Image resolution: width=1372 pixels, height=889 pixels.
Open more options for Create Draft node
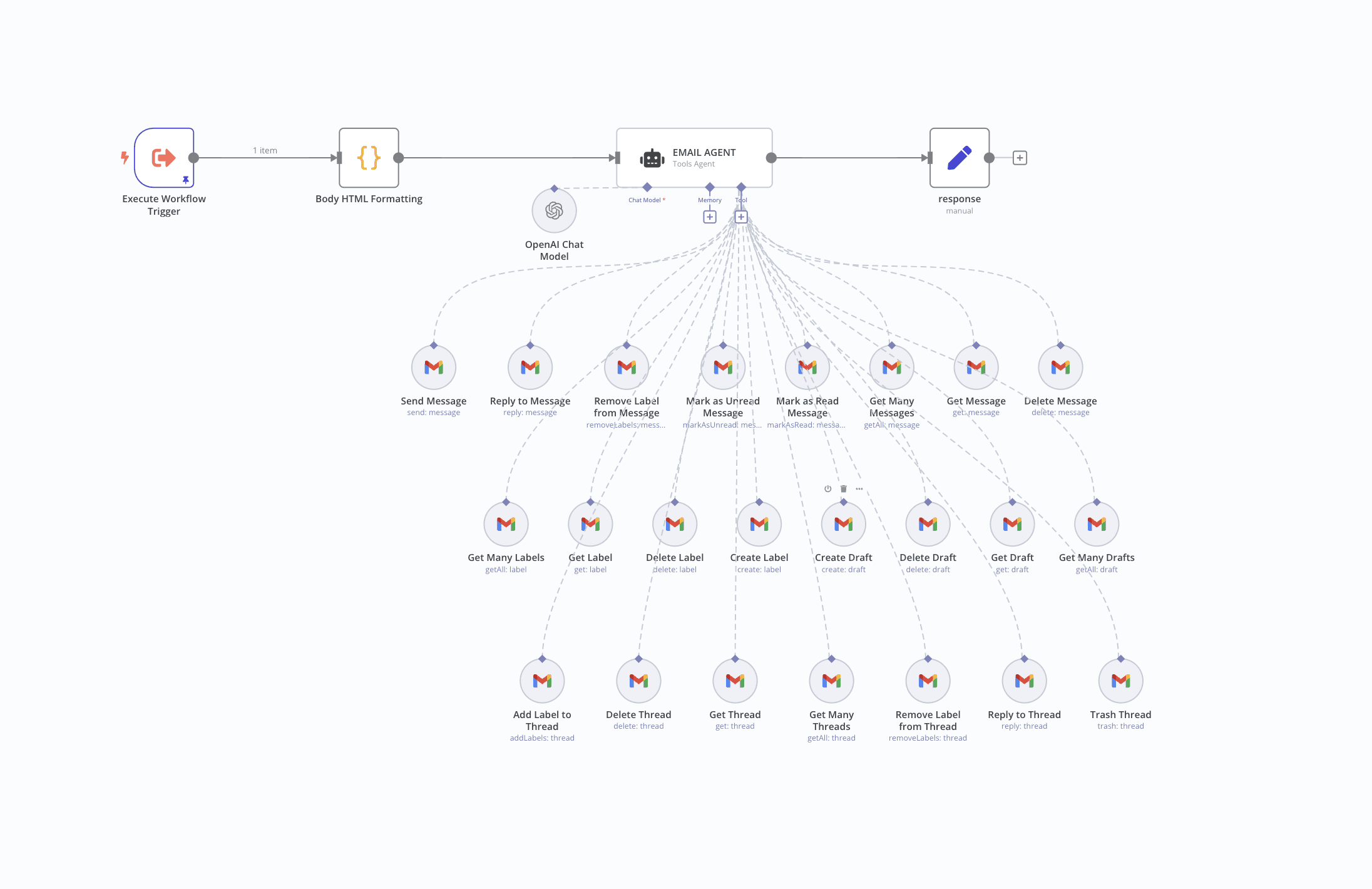[x=859, y=489]
